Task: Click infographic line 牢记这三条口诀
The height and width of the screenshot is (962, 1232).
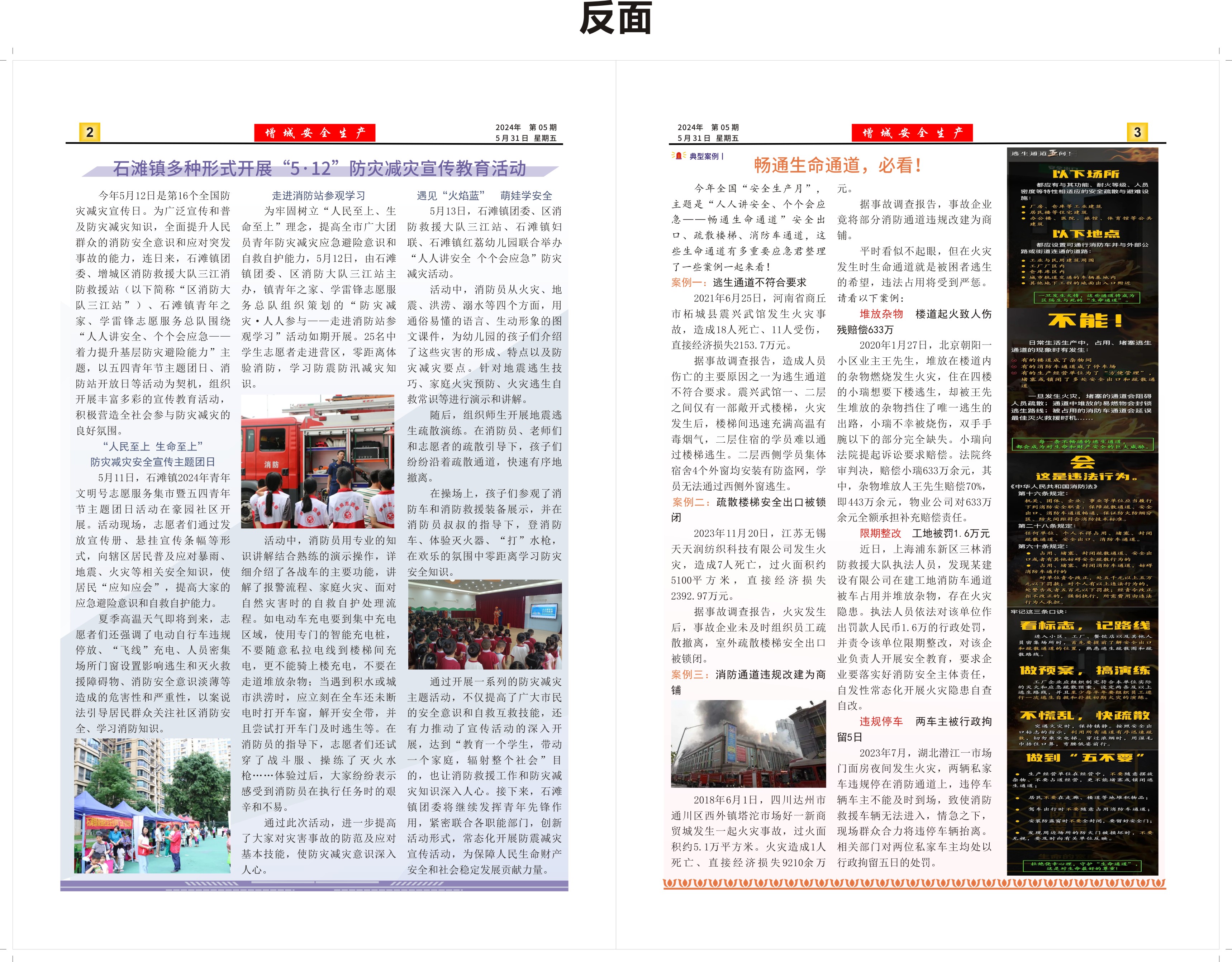Action: pyautogui.click(x=1039, y=612)
